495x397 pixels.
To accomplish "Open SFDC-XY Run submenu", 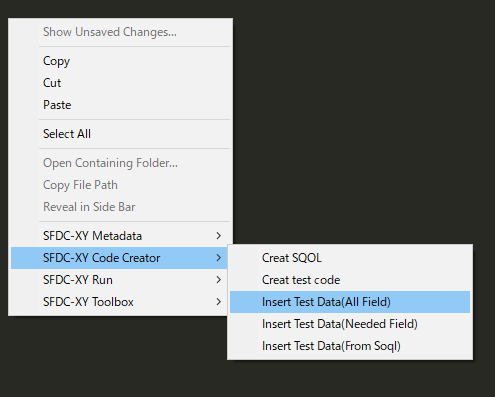I will pyautogui.click(x=120, y=280).
